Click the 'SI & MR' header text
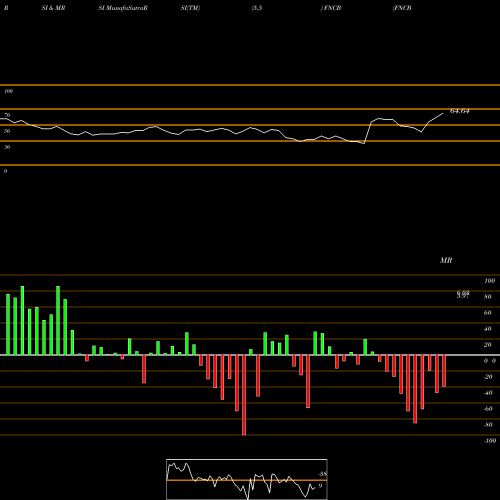The height and width of the screenshot is (500, 500). [53, 8]
